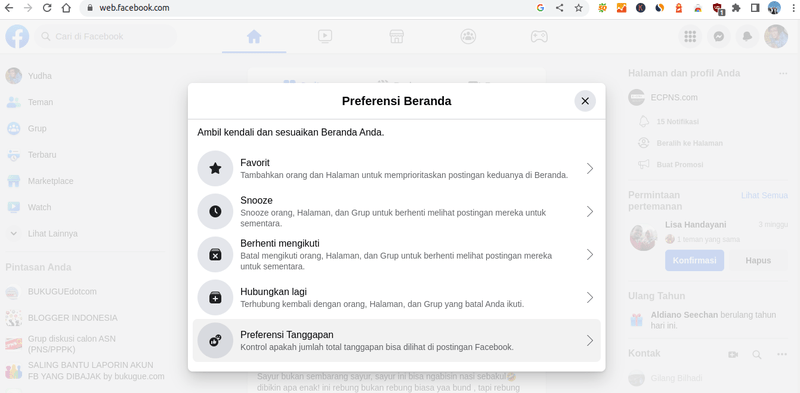The image size is (800, 393).
Task: Open the Gaming controller tab icon
Action: point(539,36)
